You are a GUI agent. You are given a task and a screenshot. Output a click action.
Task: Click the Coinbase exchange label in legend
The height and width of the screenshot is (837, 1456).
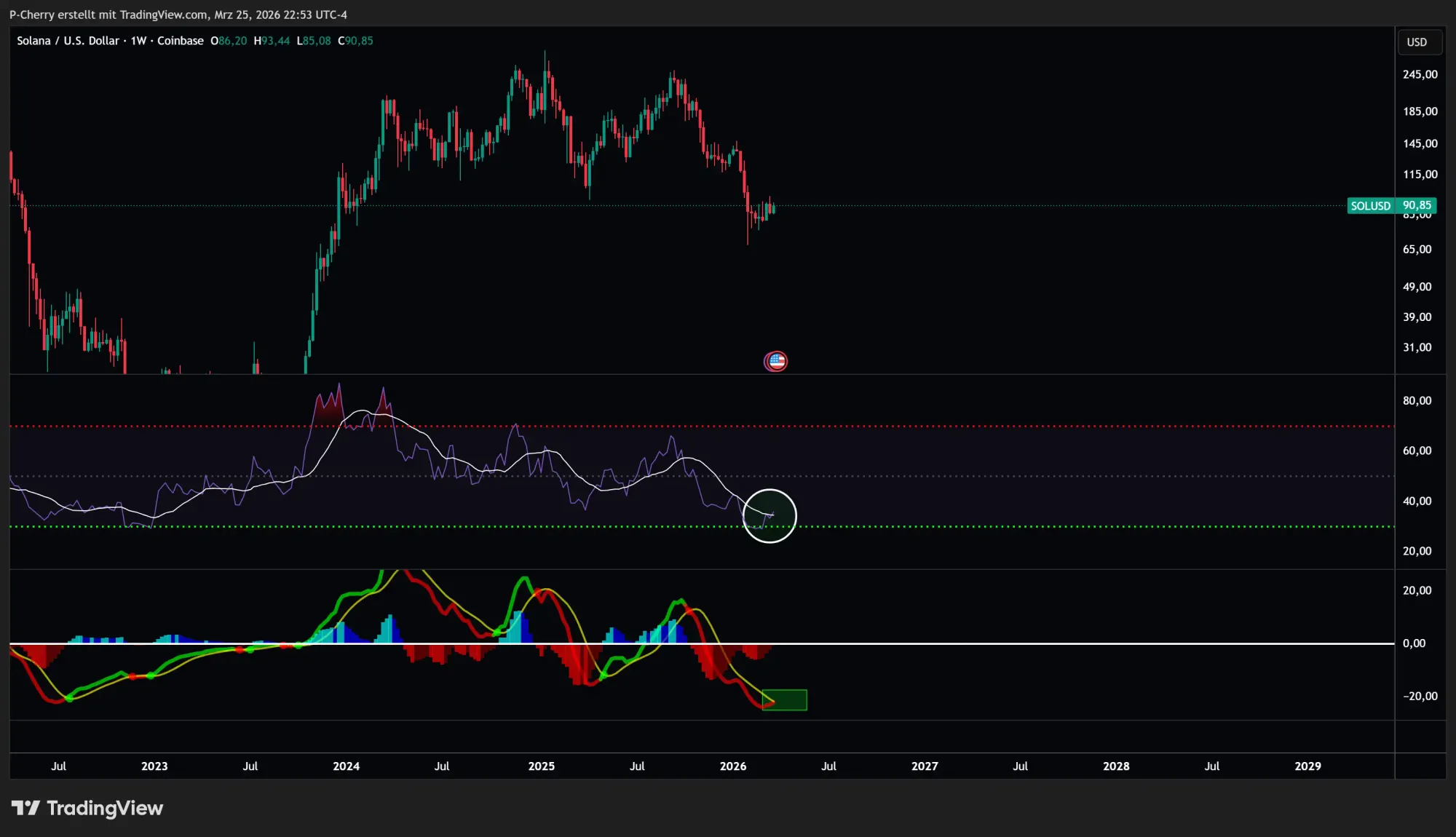(x=180, y=41)
